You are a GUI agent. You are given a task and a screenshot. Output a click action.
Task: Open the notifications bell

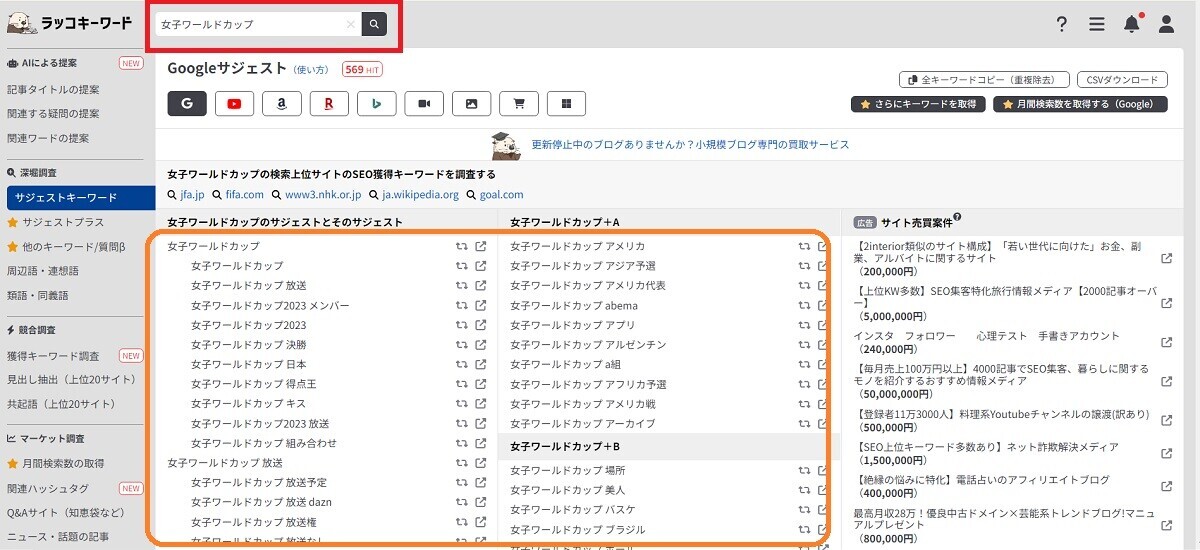1132,24
